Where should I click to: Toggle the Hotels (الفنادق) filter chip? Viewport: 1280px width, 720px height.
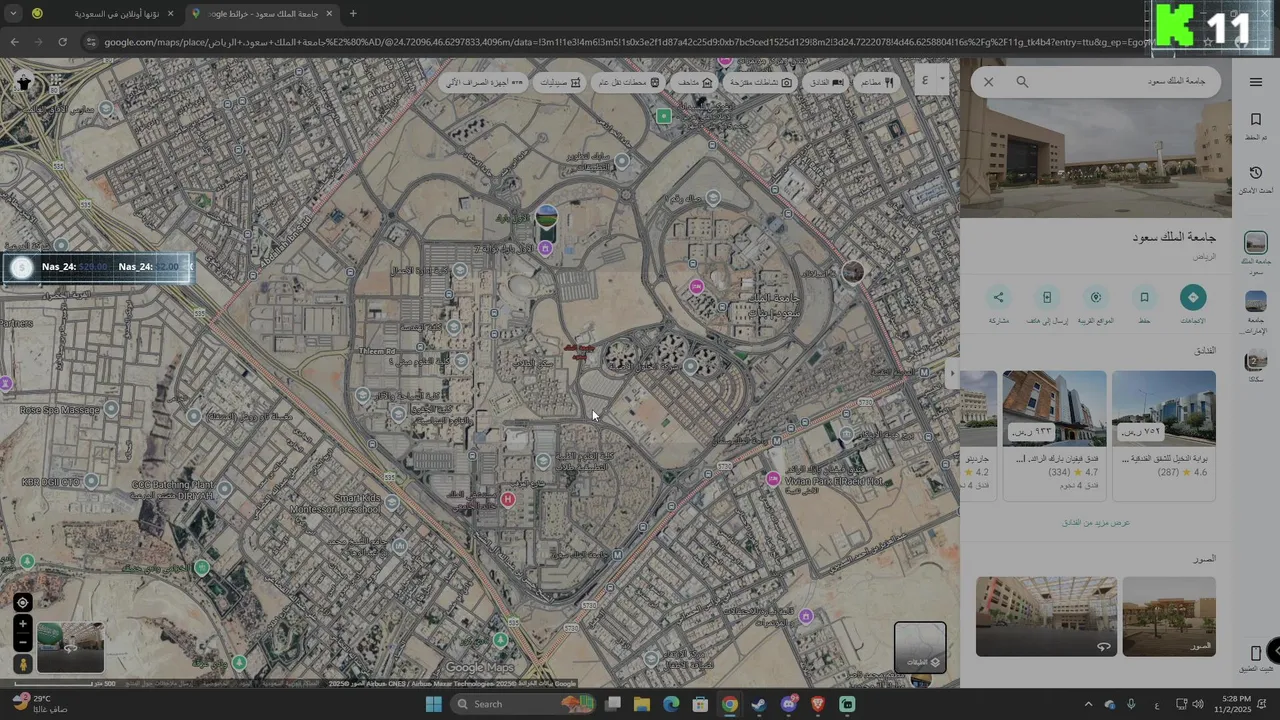click(x=825, y=82)
